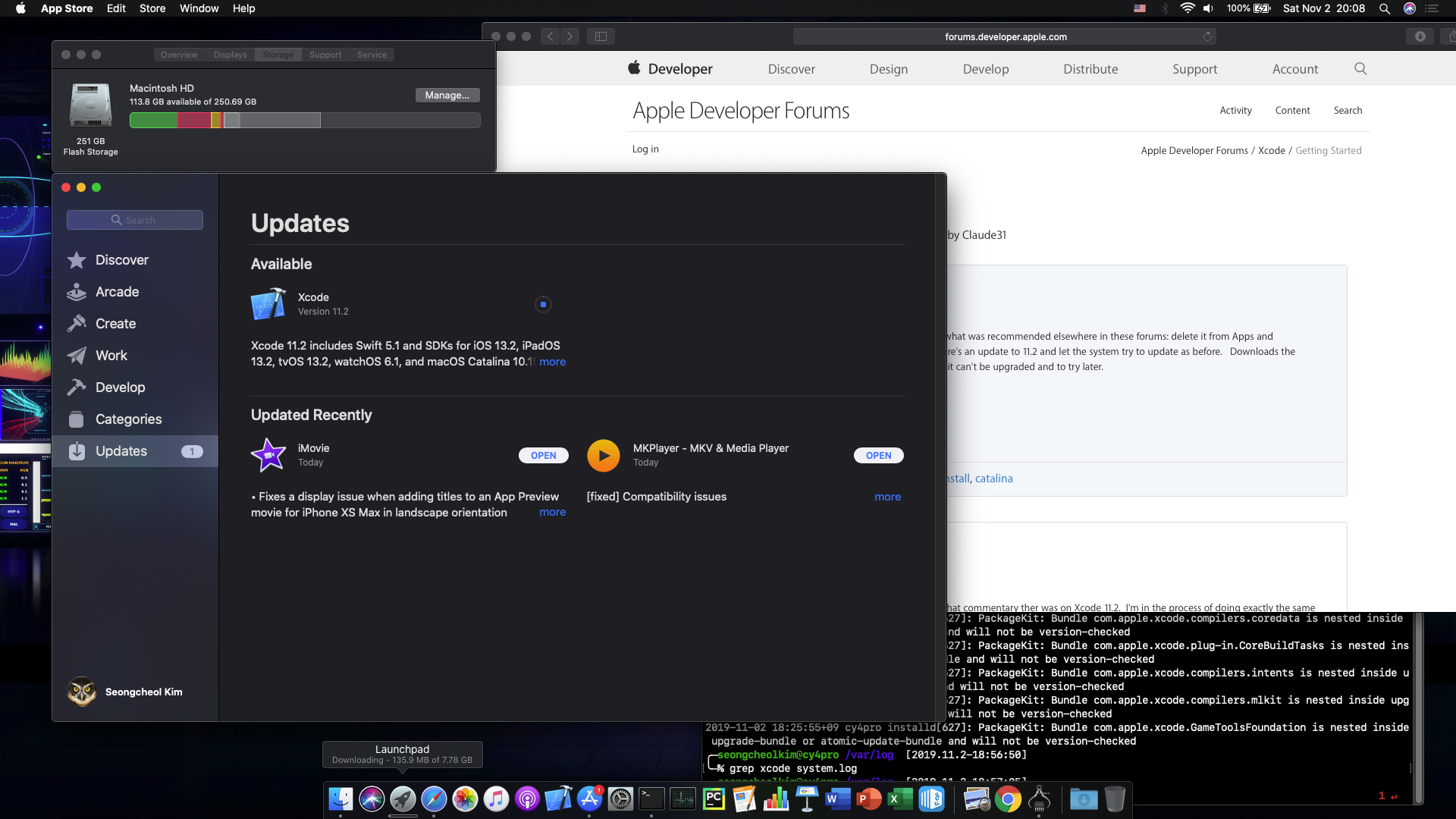
Task: Select the Develop sidebar item
Action: (120, 388)
